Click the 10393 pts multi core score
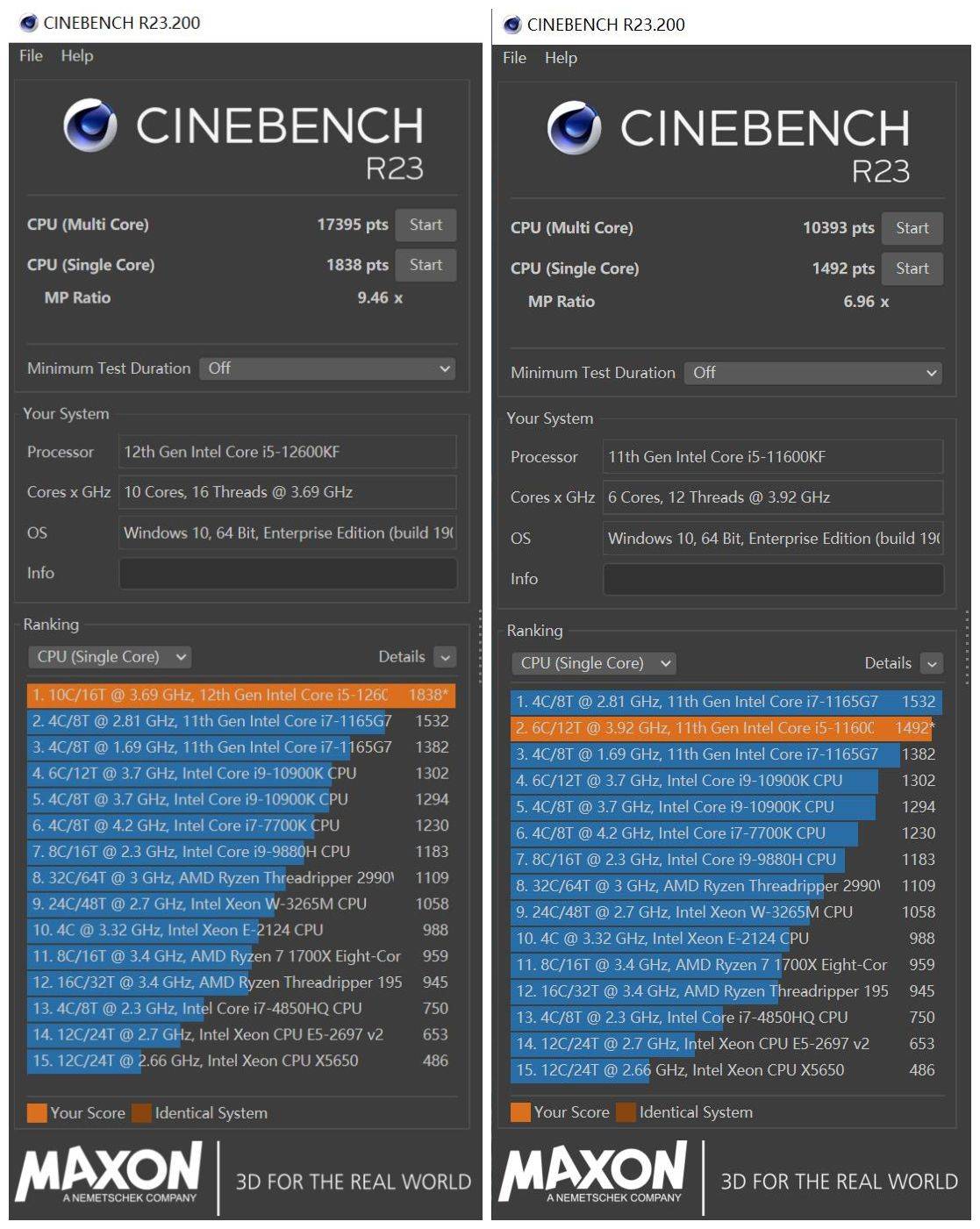980x1229 pixels. [839, 228]
